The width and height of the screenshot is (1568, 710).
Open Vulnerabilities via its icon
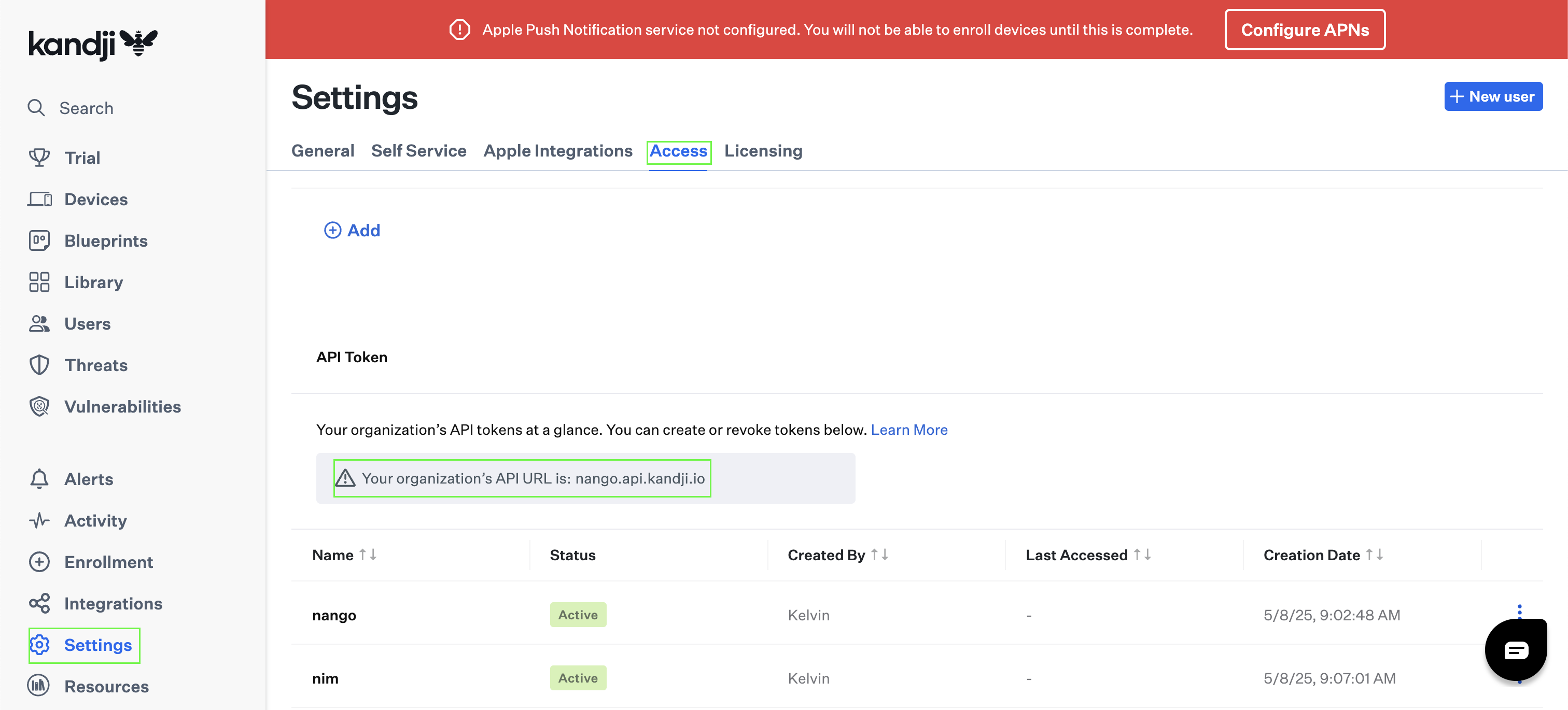pos(39,406)
